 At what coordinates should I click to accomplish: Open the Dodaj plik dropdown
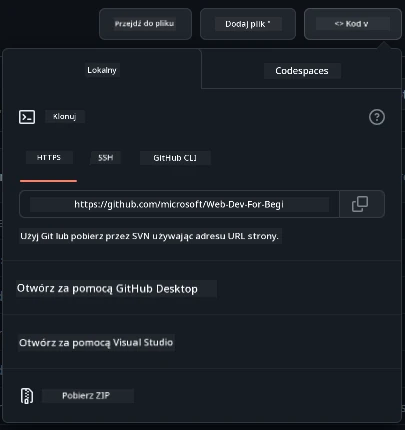pyautogui.click(x=248, y=24)
